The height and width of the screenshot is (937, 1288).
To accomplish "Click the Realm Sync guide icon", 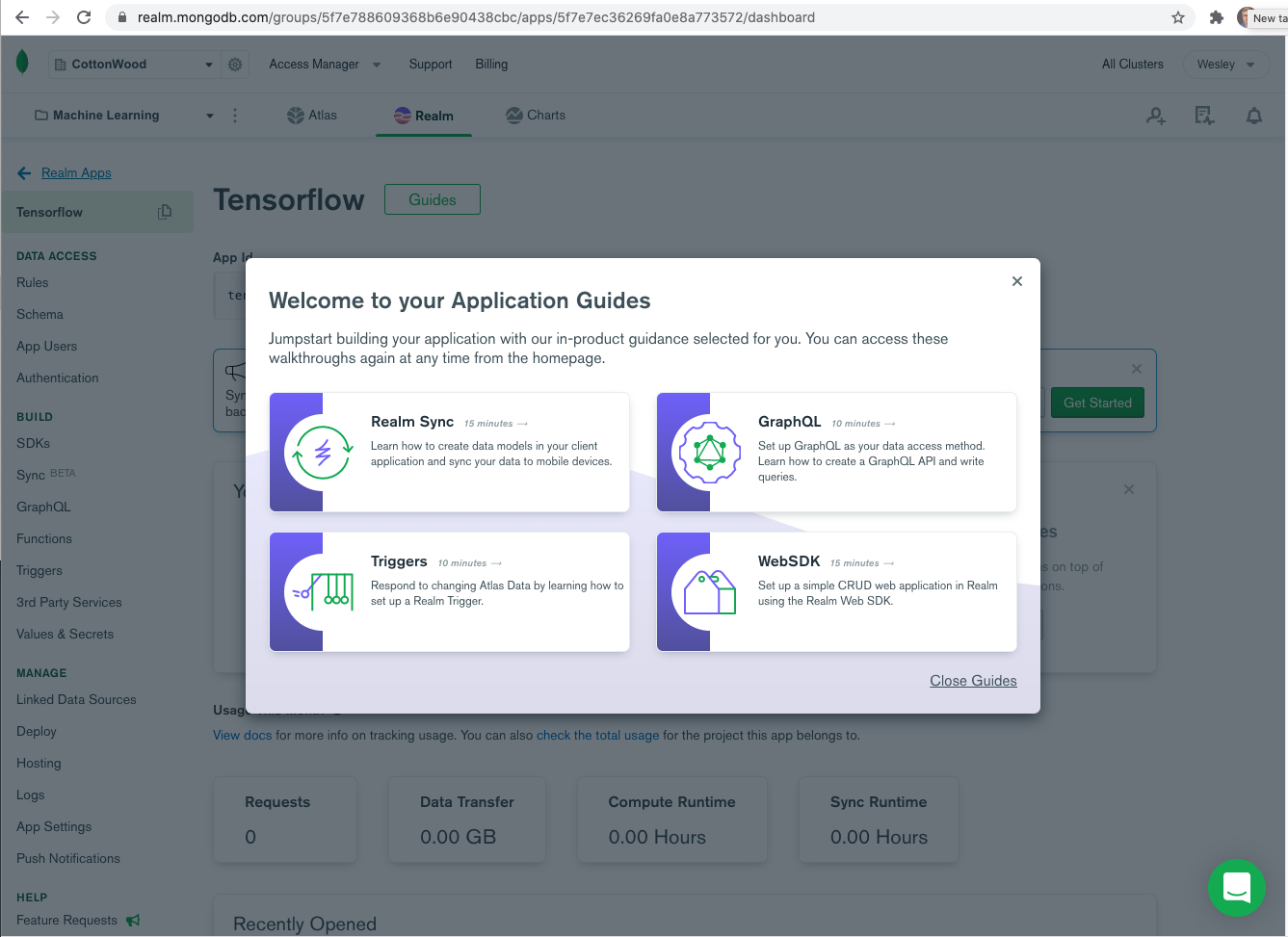I will click(x=323, y=453).
